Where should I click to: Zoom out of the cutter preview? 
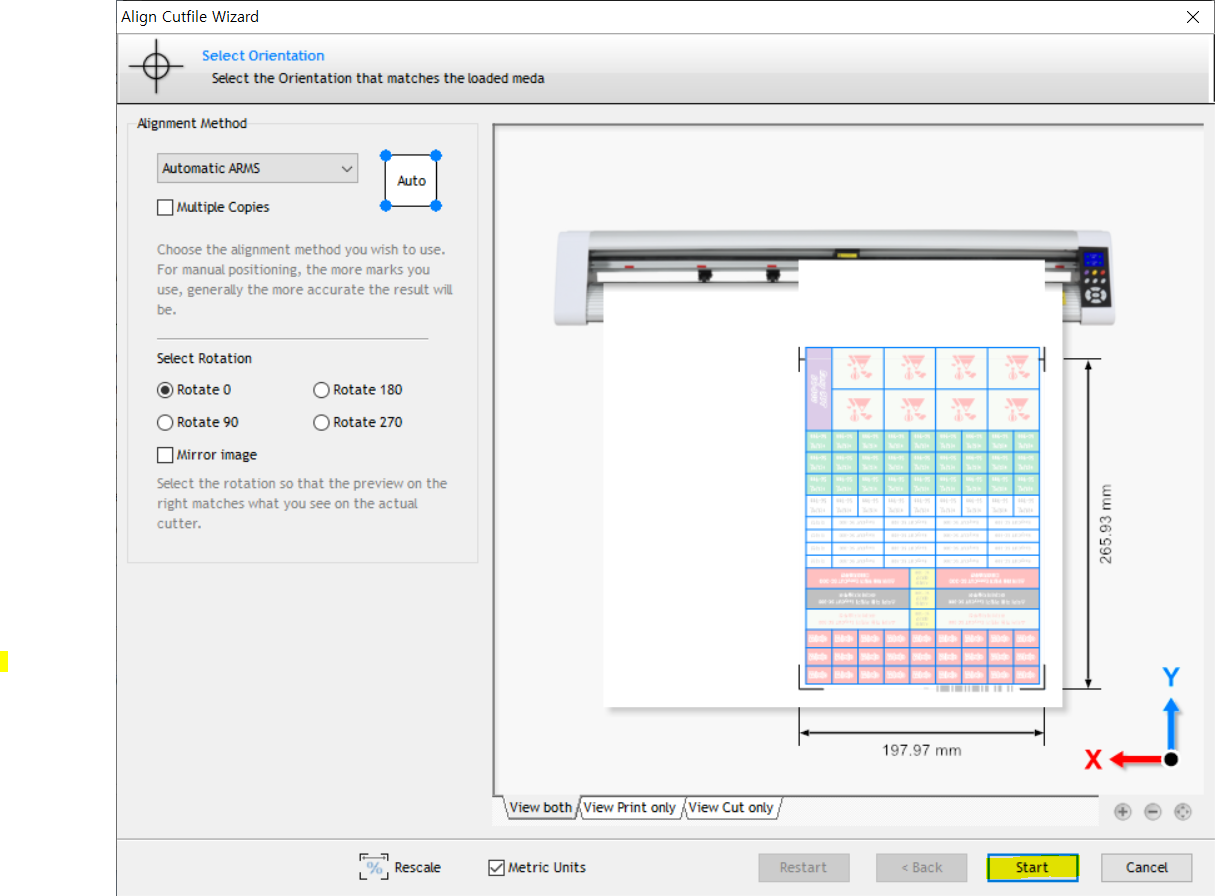[1152, 812]
